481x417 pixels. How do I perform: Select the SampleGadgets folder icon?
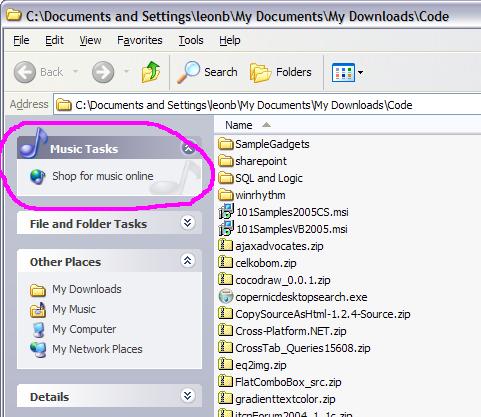click(x=226, y=144)
